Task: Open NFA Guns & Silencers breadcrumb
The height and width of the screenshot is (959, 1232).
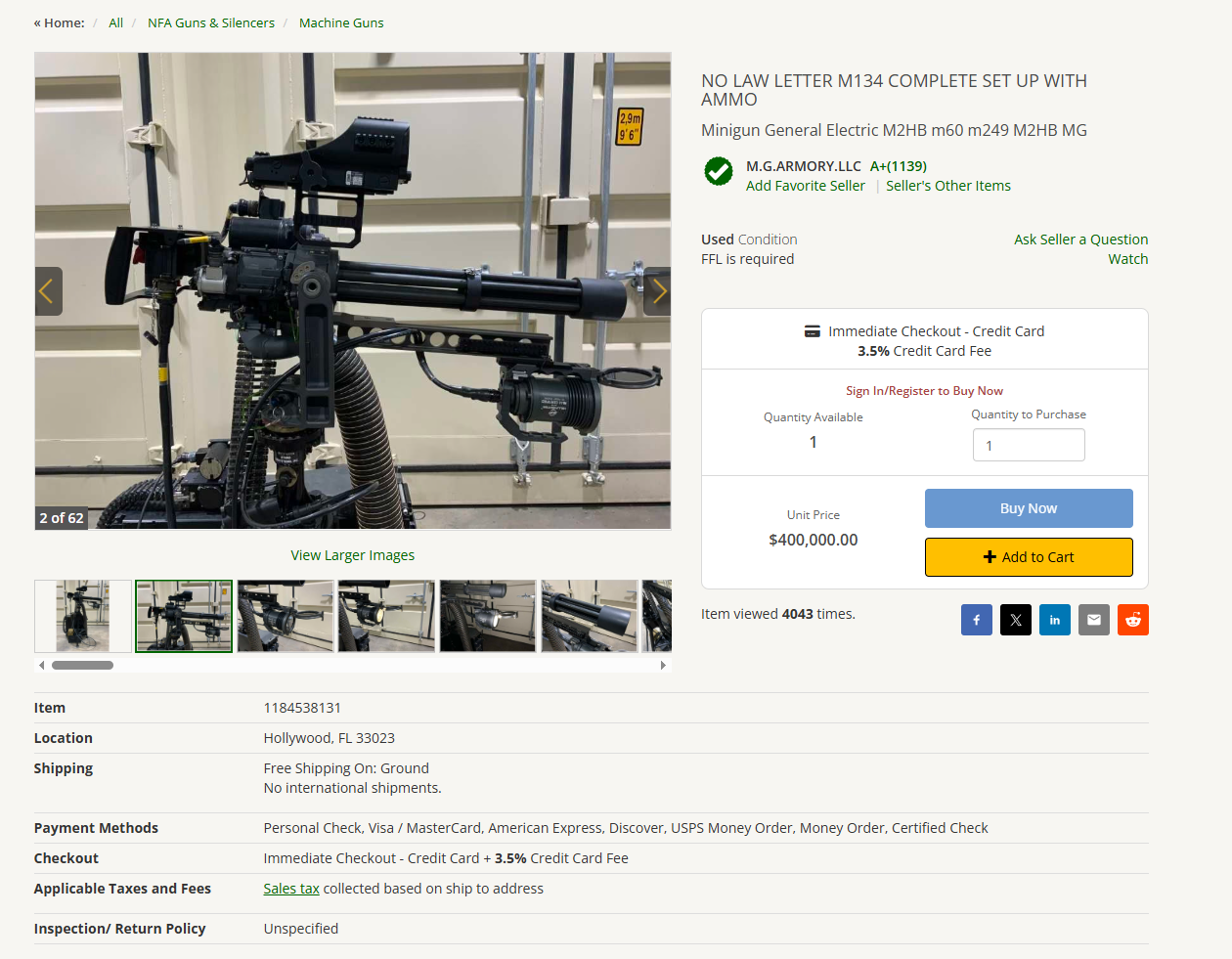Action: 211,22
